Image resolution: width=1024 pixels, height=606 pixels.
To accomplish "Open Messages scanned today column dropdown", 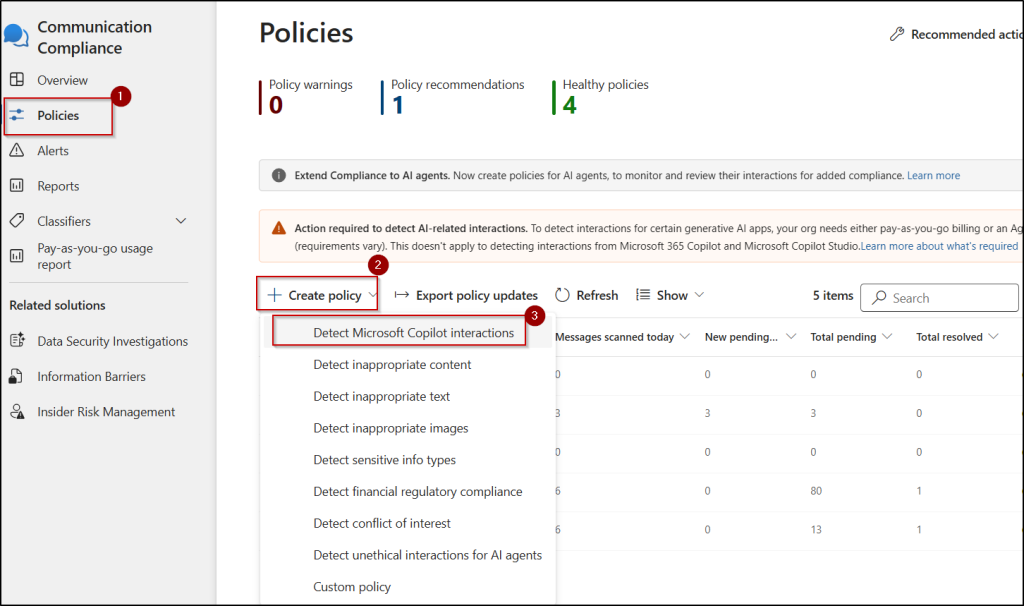I will pos(684,336).
